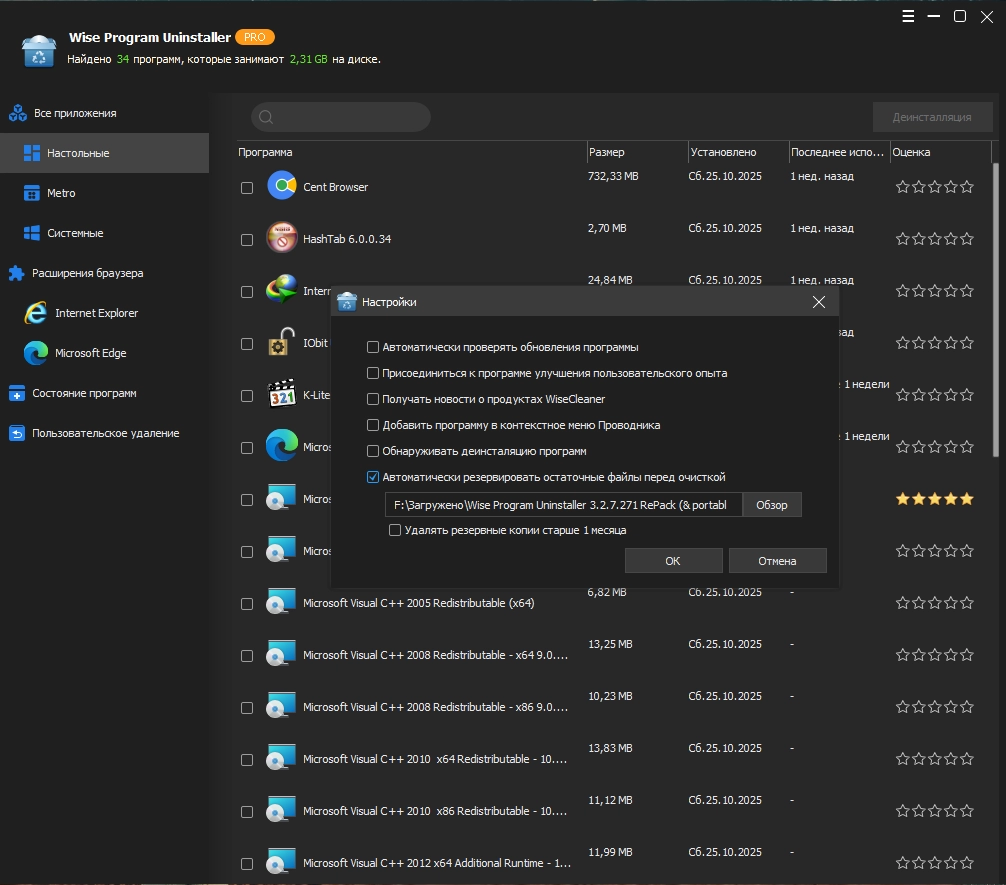Click the K-Lite Codec 321 icon
This screenshot has width=1006, height=885.
[282, 395]
